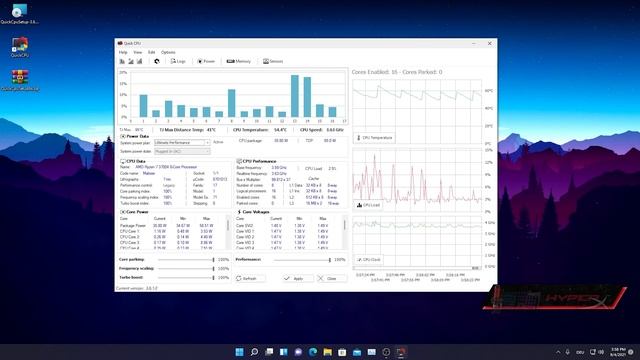640x360 pixels.
Task: Click the Turbo boost slider
Action: tap(186, 278)
